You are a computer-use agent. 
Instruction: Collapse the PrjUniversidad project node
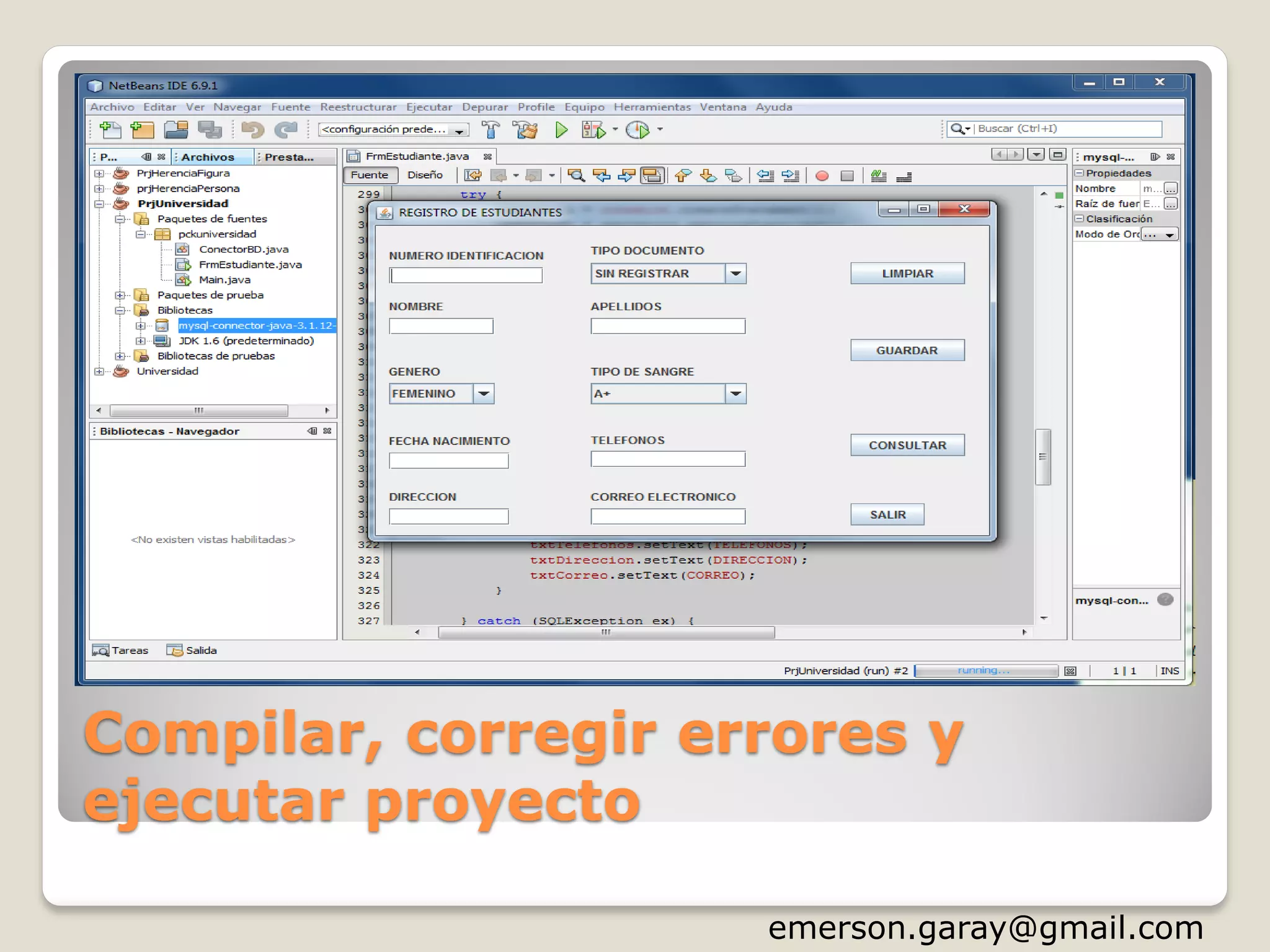pyautogui.click(x=99, y=204)
